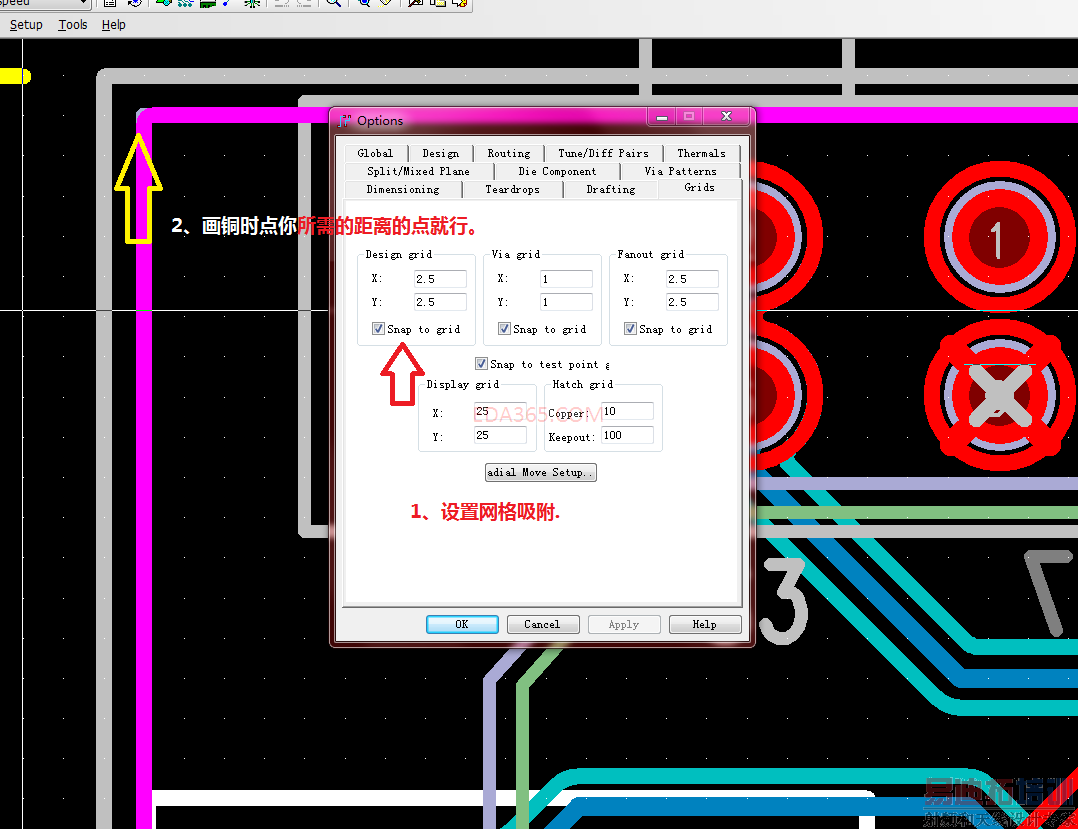Click the Help button in Options dialog
The width and height of the screenshot is (1078, 829).
point(705,624)
